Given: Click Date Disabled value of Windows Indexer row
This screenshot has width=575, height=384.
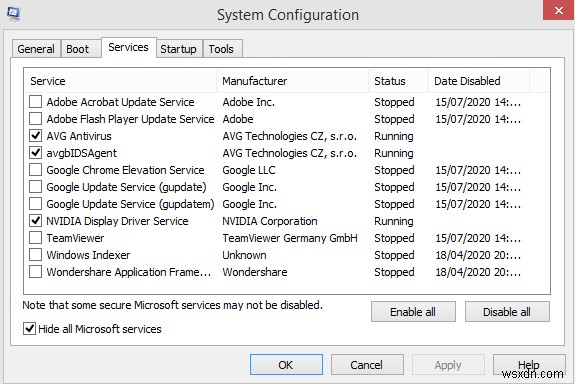Looking at the screenshot, I should point(478,255).
